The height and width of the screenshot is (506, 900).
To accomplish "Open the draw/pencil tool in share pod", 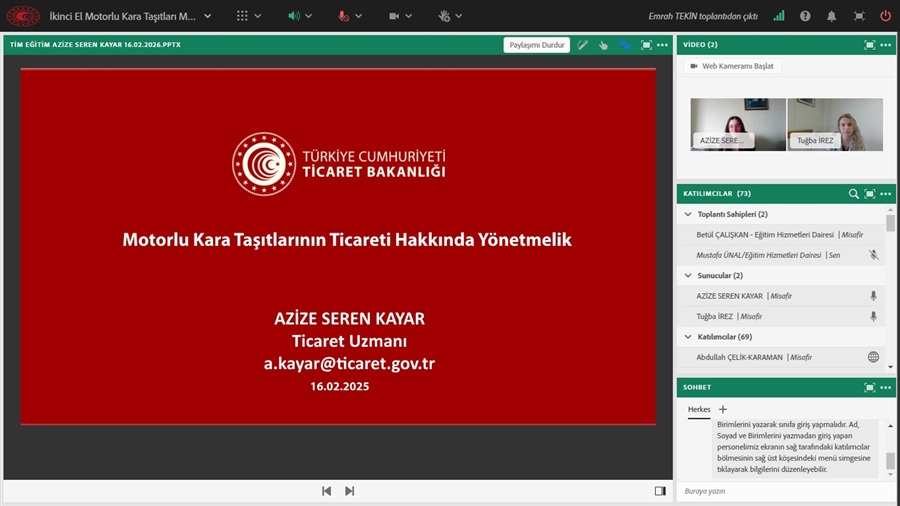I will click(583, 45).
